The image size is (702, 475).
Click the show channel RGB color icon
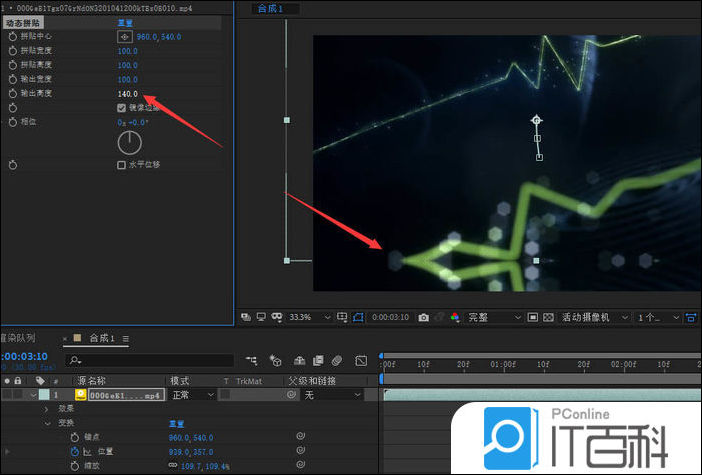[455, 317]
